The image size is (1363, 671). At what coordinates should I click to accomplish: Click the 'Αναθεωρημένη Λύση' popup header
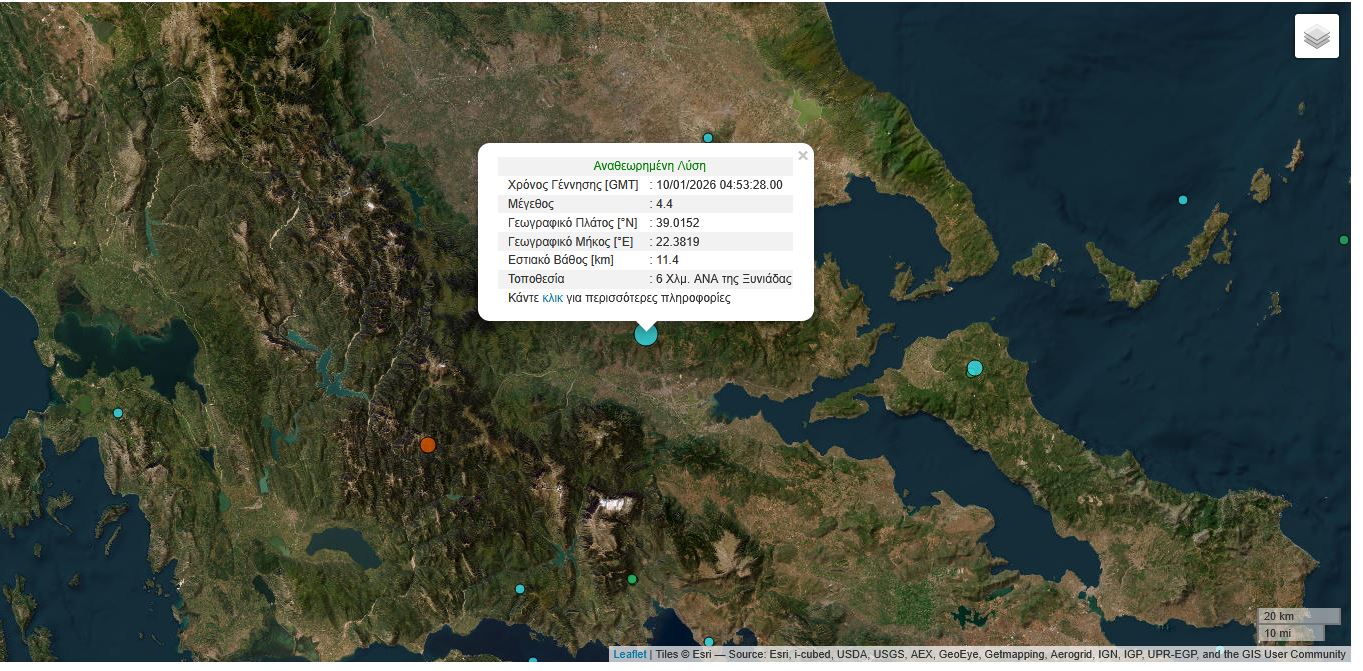(x=649, y=166)
